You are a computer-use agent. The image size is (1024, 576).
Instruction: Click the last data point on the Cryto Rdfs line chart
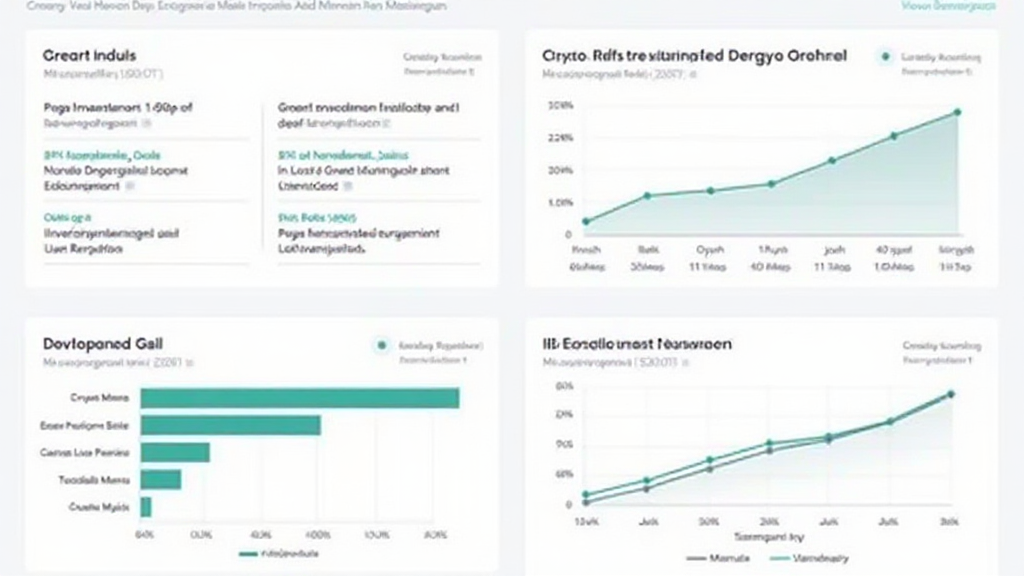[x=957, y=112]
